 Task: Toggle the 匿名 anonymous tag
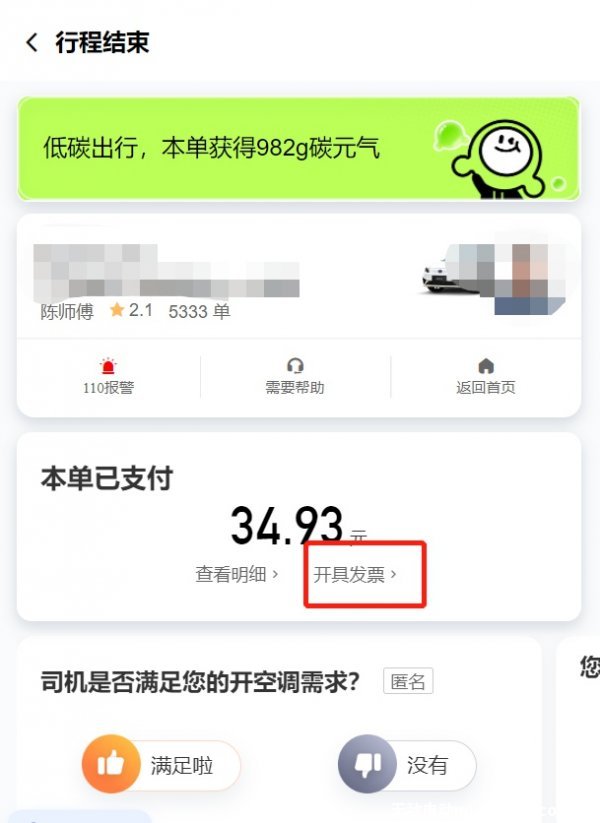[408, 681]
